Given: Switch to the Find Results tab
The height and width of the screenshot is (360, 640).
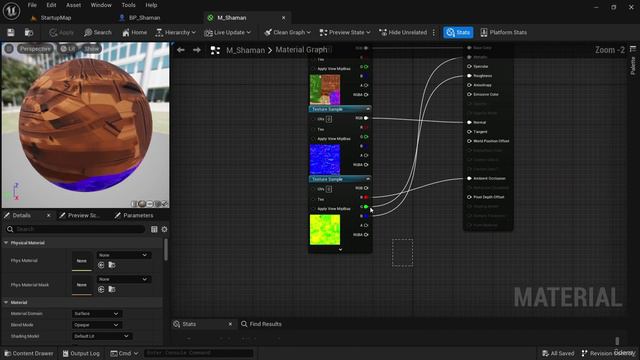Looking at the screenshot, I should (261, 324).
